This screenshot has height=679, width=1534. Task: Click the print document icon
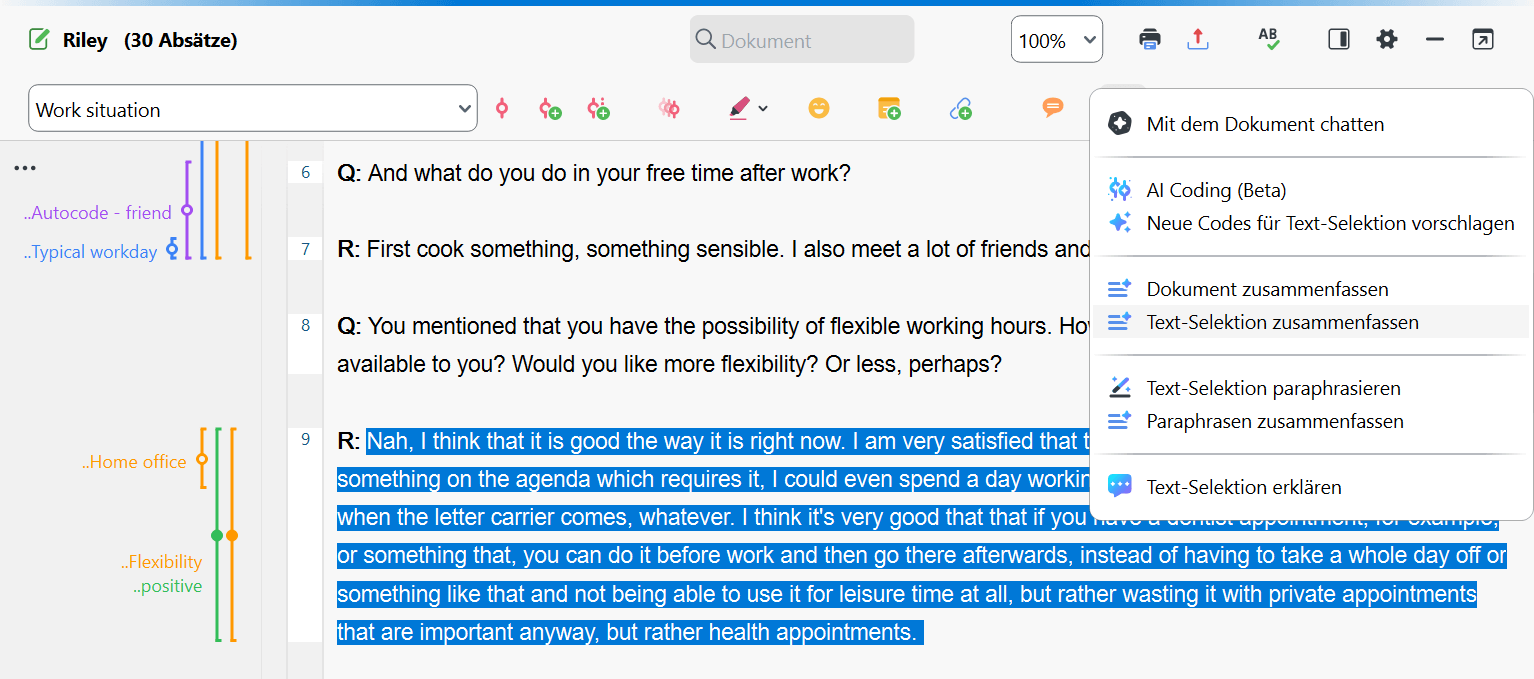[1150, 40]
